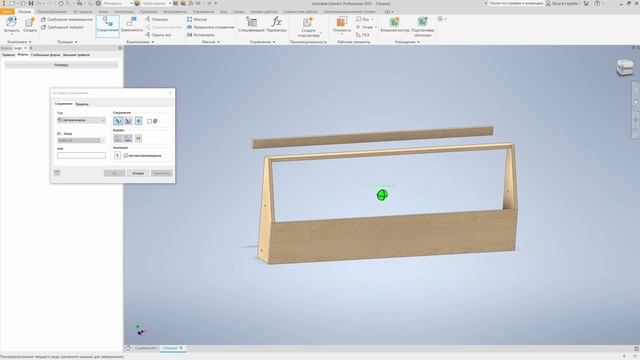Switch to the Пределы tab in dialog

(82, 104)
